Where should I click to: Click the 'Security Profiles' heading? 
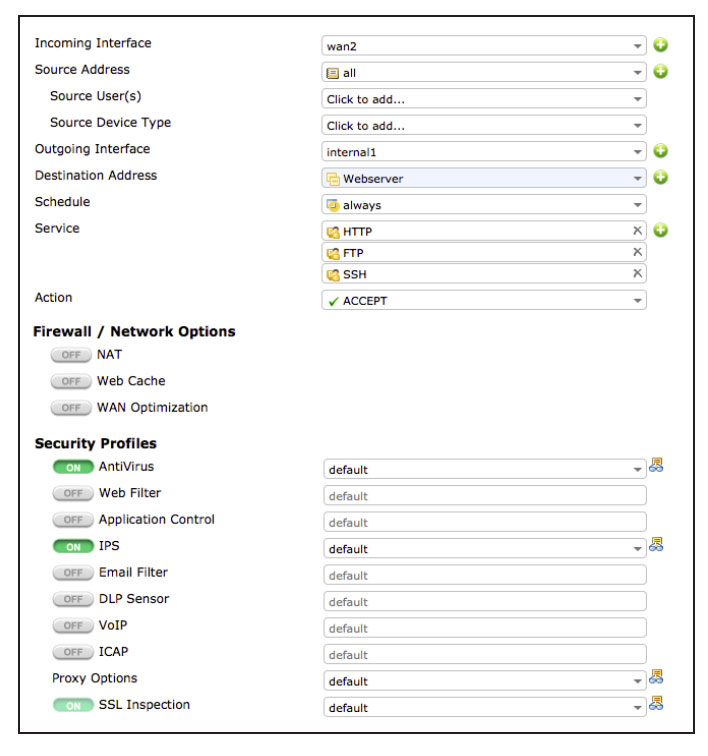coord(95,444)
